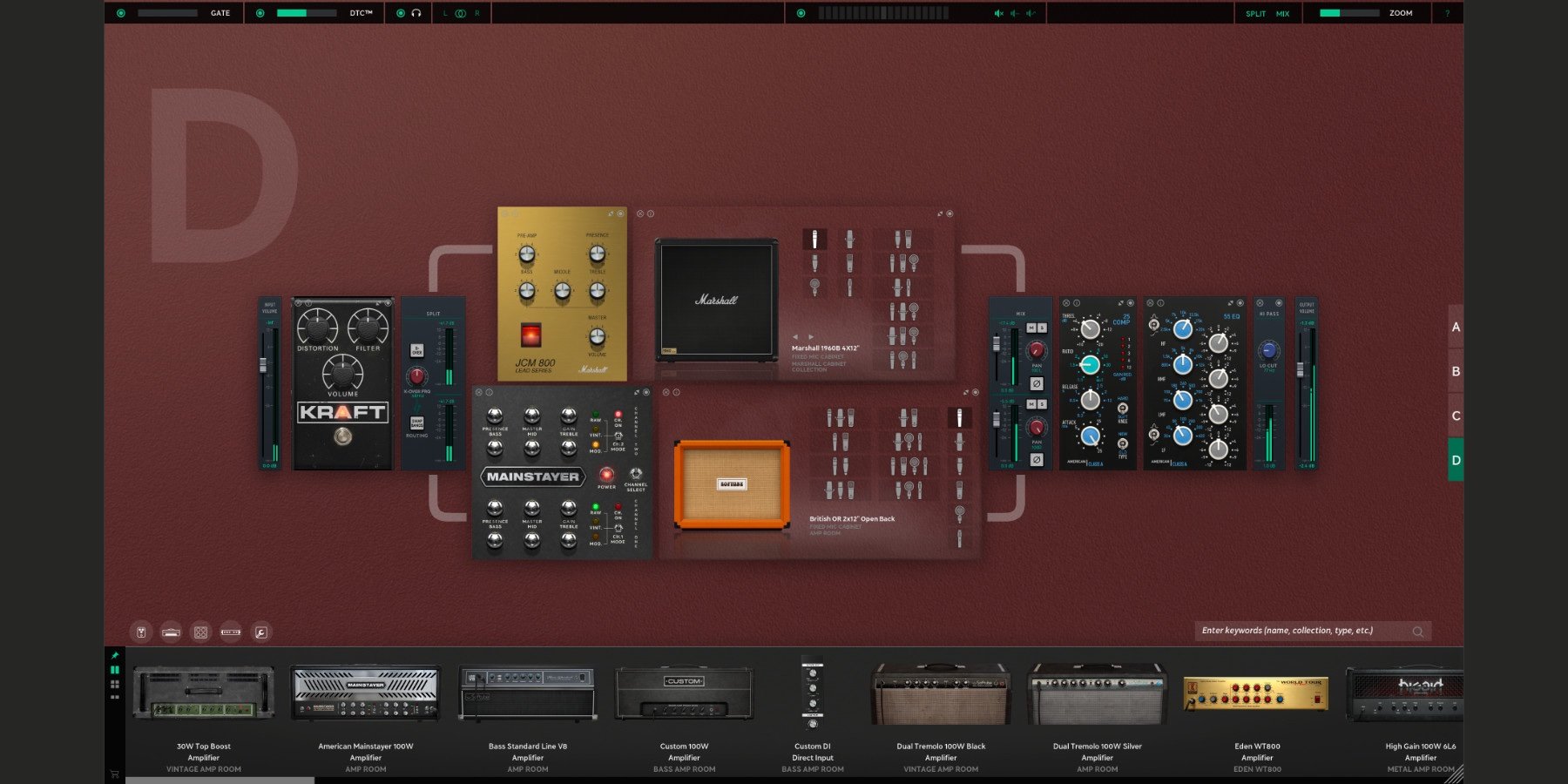Image resolution: width=1568 pixels, height=784 pixels.
Task: Click the MIX button in top bar
Action: pos(1282,13)
